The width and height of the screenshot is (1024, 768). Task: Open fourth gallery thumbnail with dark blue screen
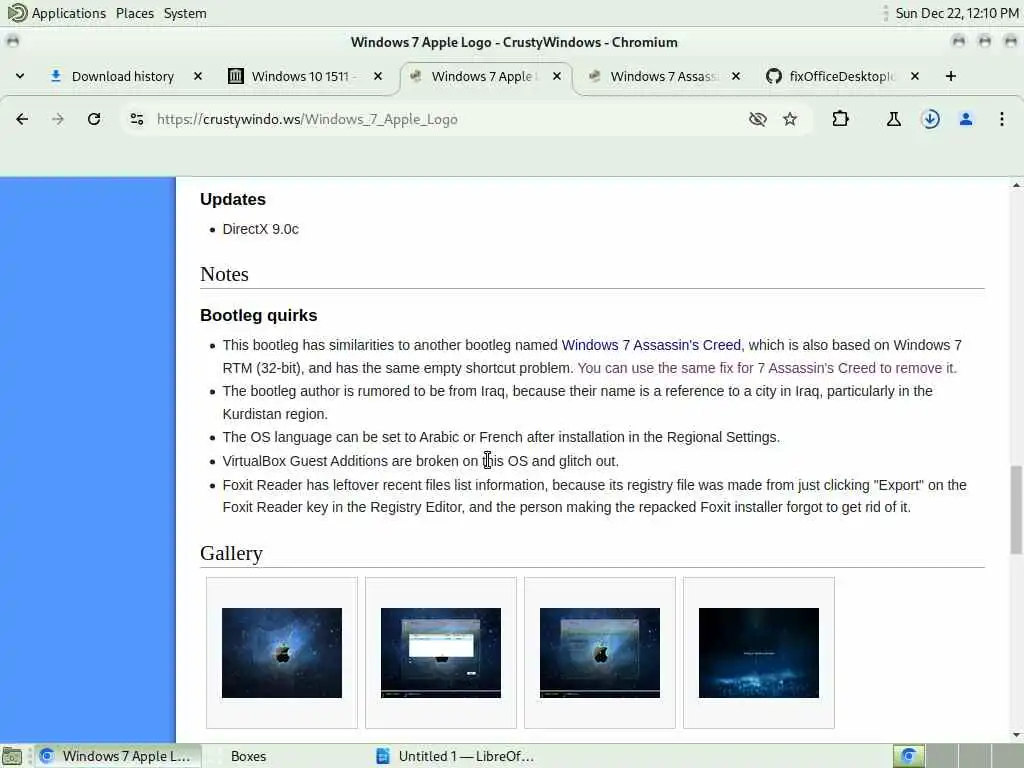click(x=759, y=652)
